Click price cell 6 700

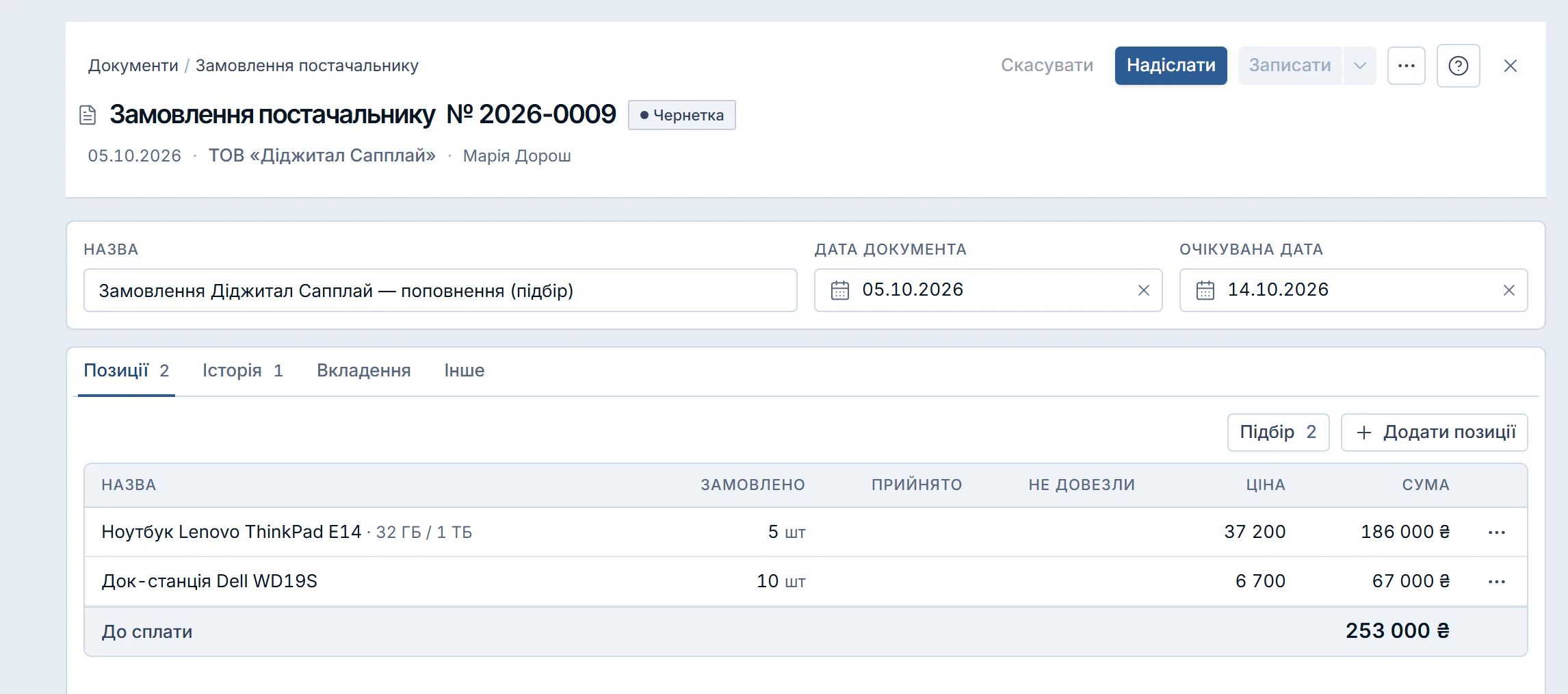tap(1260, 582)
